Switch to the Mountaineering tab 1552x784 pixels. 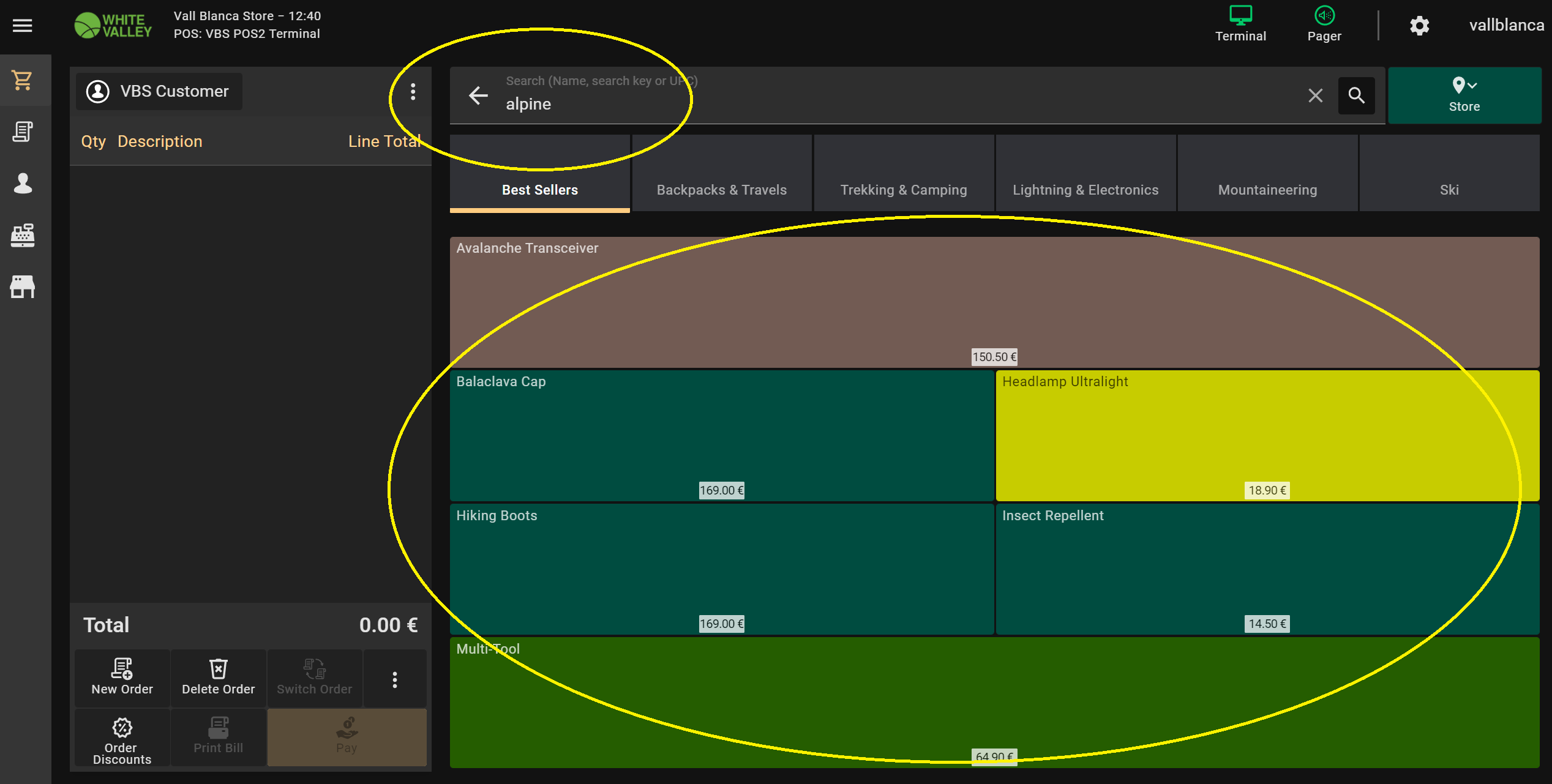coord(1267,190)
